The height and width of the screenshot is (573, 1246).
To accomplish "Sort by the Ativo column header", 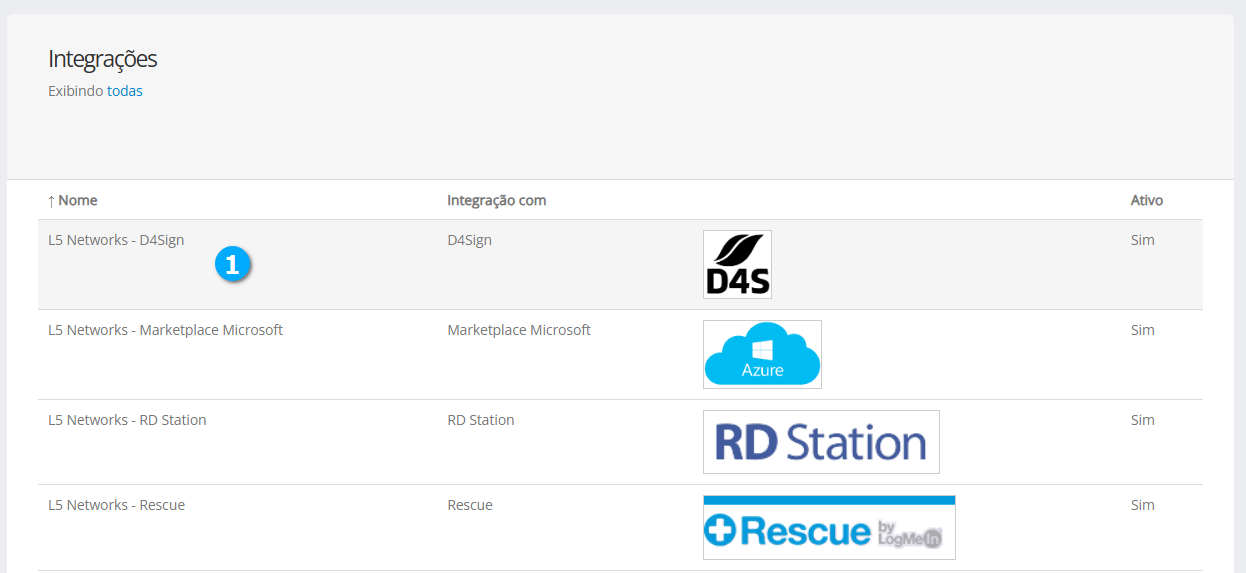I will (x=1146, y=200).
